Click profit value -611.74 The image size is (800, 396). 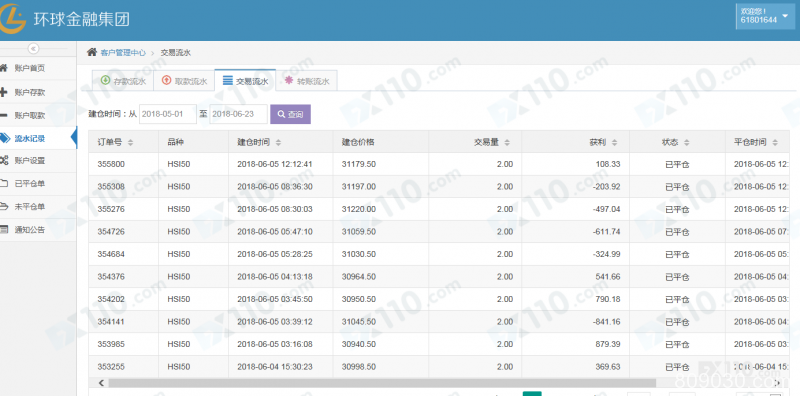(x=607, y=232)
